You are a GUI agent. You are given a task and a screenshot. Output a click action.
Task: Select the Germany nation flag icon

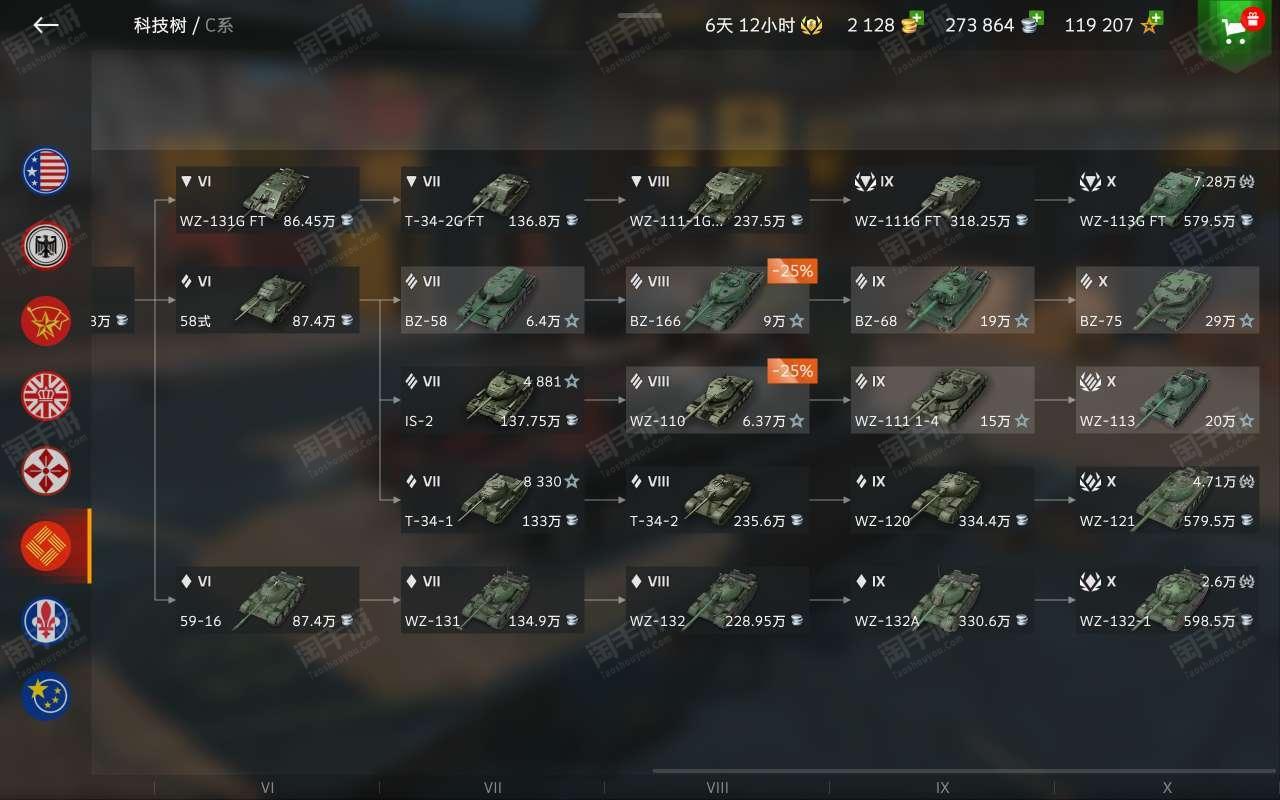[46, 246]
